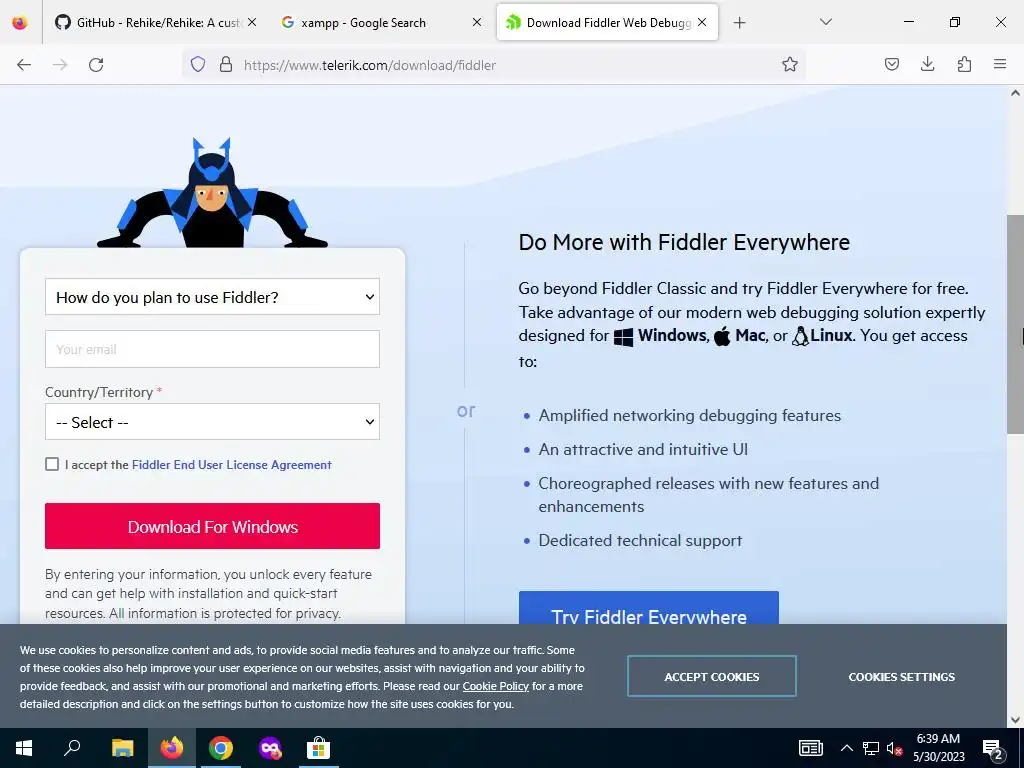Viewport: 1024px width, 768px height.
Task: Open clock showing 6:39 AM
Action: click(938, 748)
